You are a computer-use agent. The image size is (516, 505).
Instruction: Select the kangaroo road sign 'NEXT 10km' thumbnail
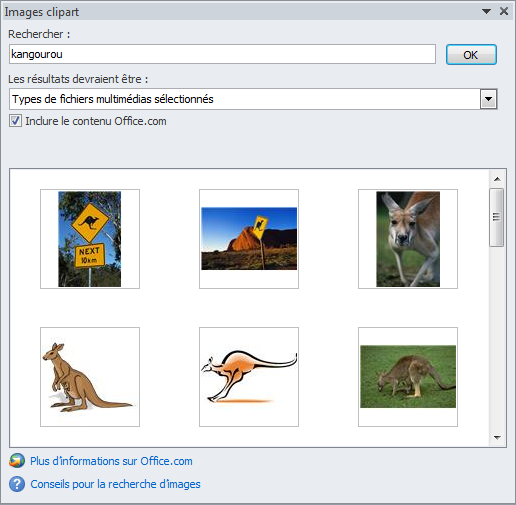(x=90, y=239)
